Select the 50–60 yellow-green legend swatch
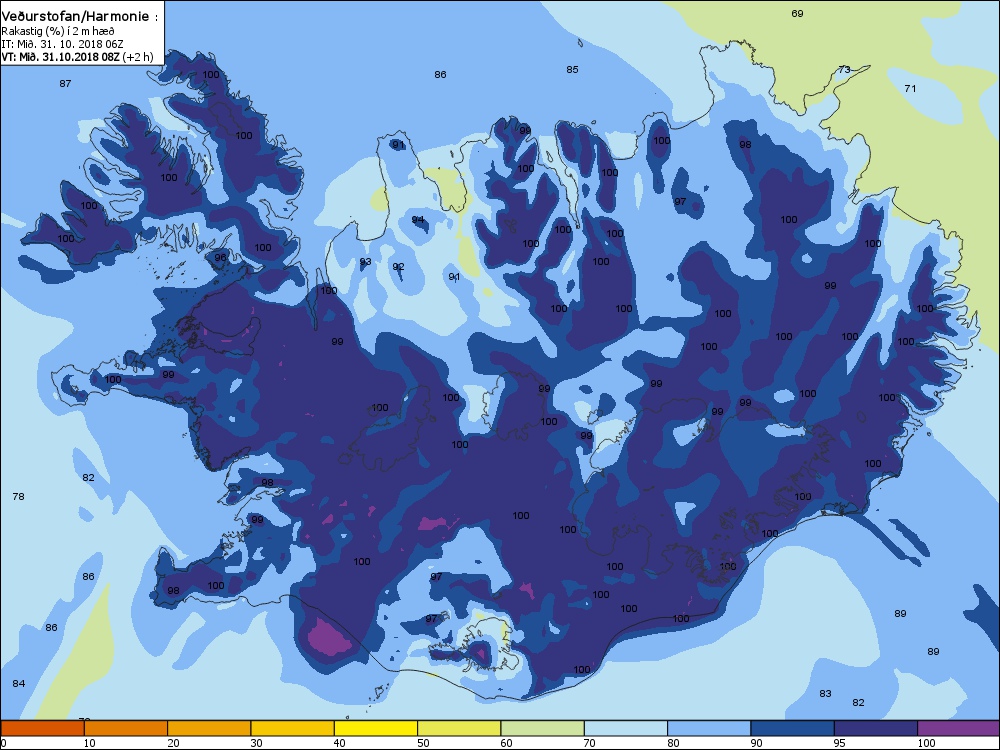Image resolution: width=1000 pixels, height=750 pixels. point(459,728)
